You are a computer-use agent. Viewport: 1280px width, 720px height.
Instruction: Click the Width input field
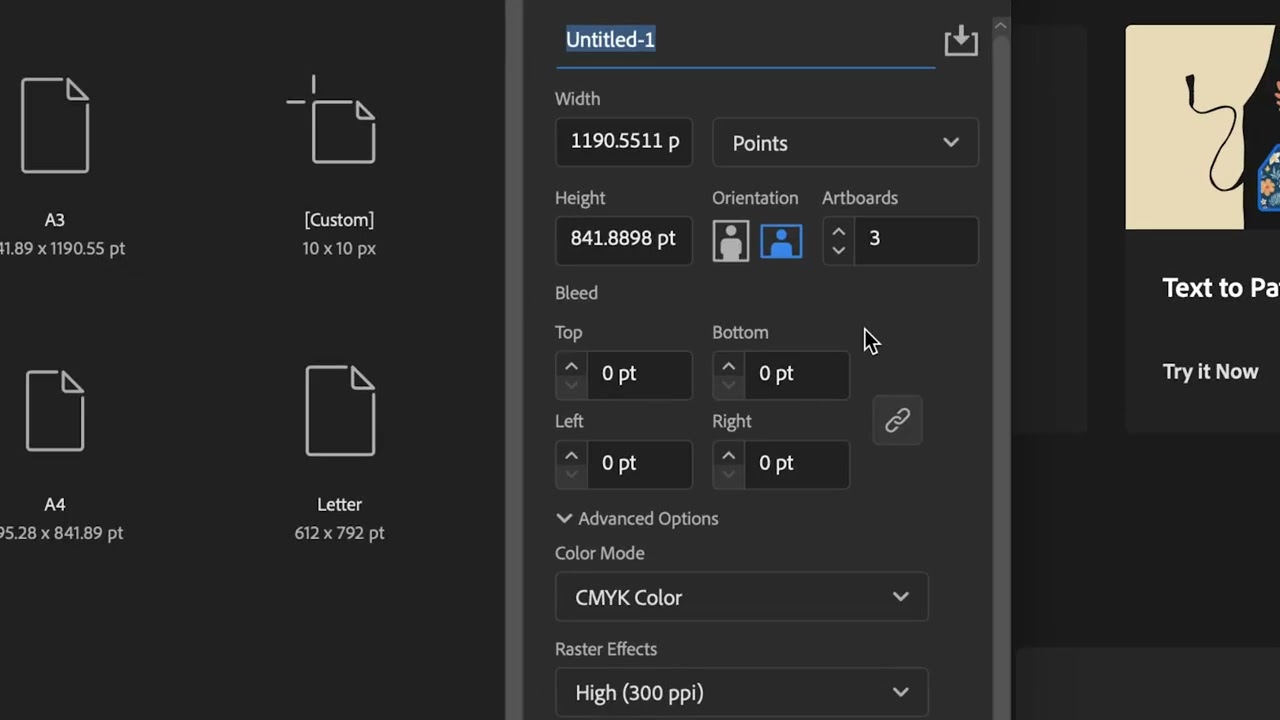click(x=624, y=141)
